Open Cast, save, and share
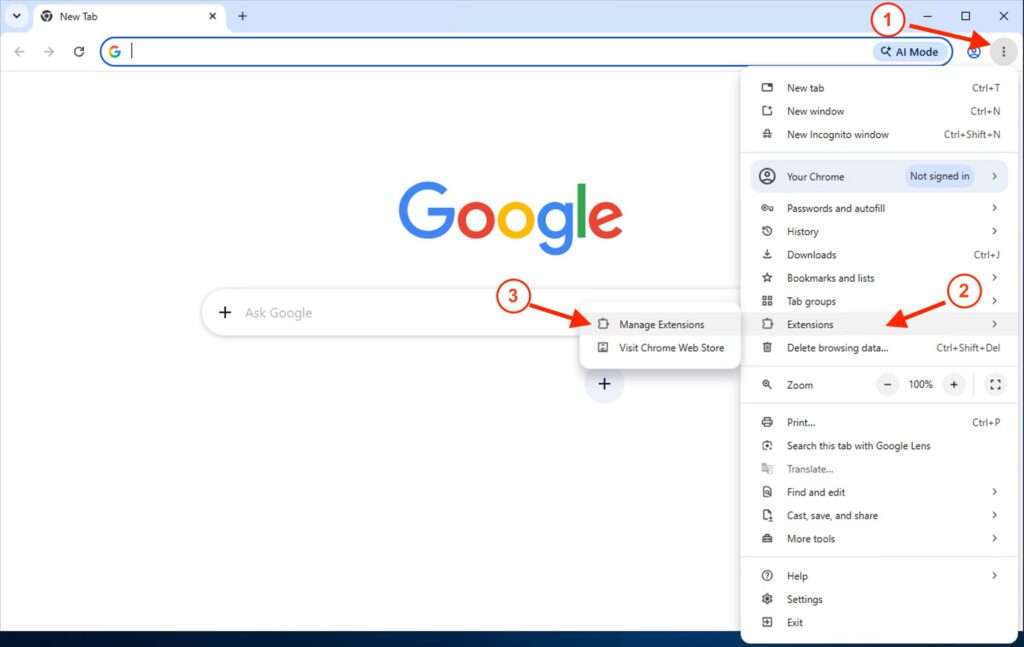The width and height of the screenshot is (1024, 647). coord(880,516)
